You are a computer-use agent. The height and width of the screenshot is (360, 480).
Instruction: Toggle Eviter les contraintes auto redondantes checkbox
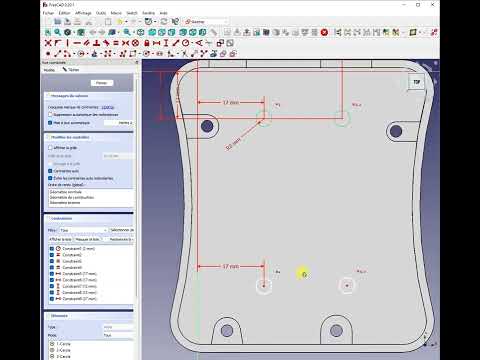tap(50, 178)
